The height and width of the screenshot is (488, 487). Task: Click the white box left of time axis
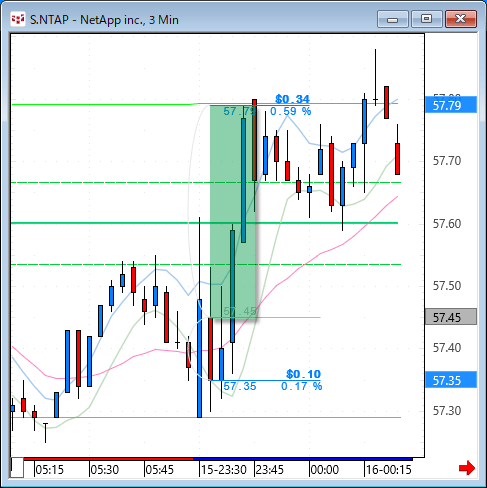point(17,468)
